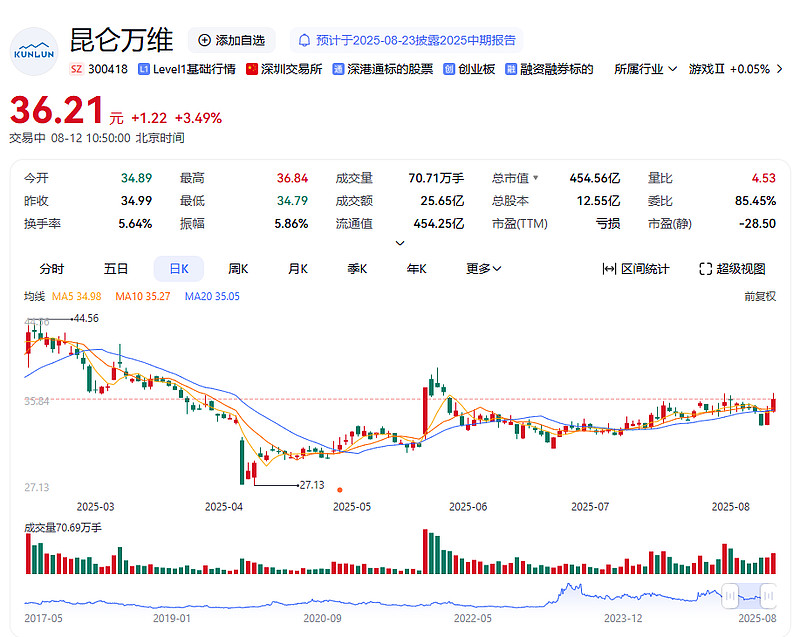Screen dimensions: 800x637
Task: Click the 27.13 low price marker
Action: [312, 485]
